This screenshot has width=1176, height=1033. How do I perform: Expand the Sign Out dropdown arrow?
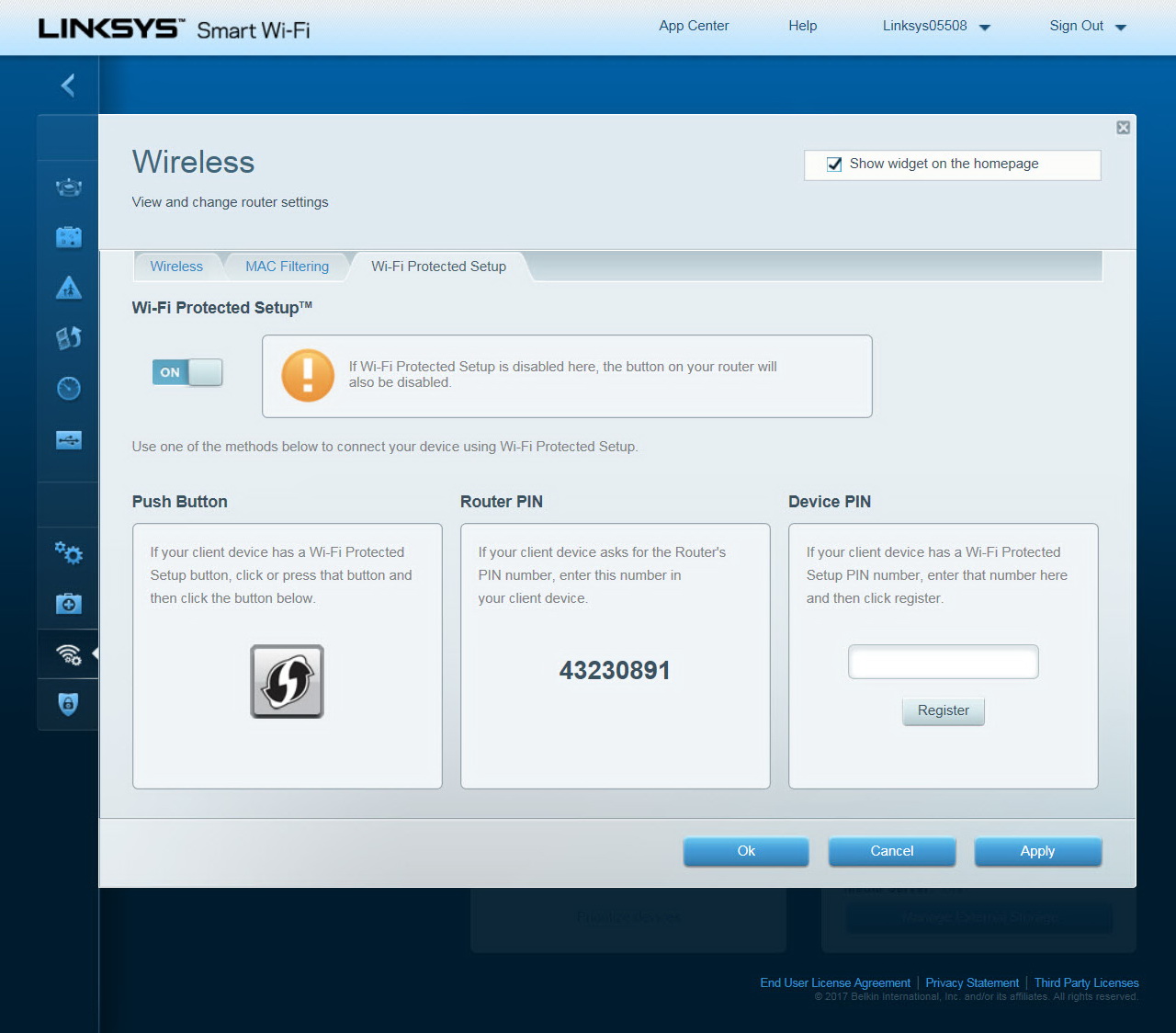pyautogui.click(x=1121, y=28)
